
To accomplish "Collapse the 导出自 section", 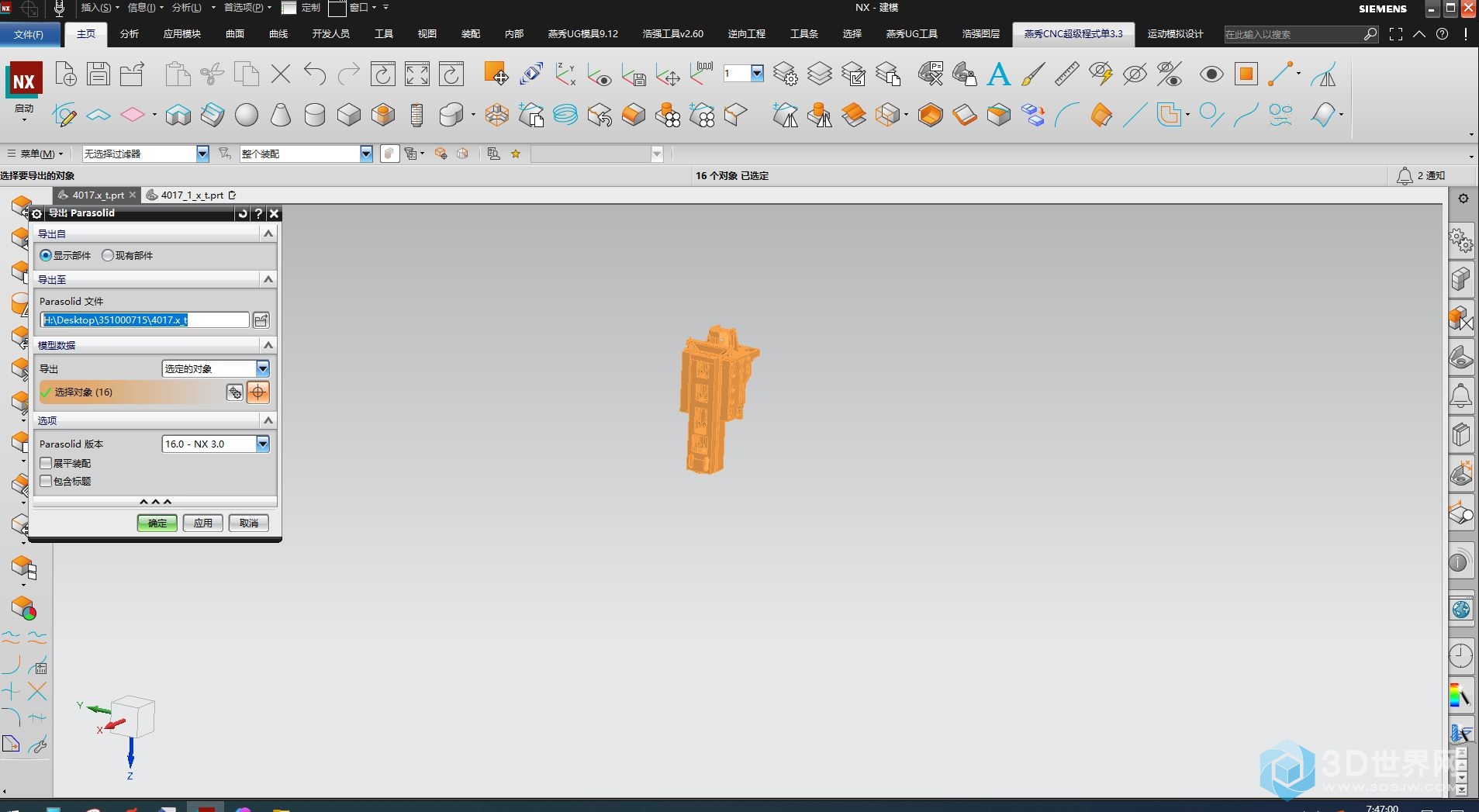I will pyautogui.click(x=268, y=233).
